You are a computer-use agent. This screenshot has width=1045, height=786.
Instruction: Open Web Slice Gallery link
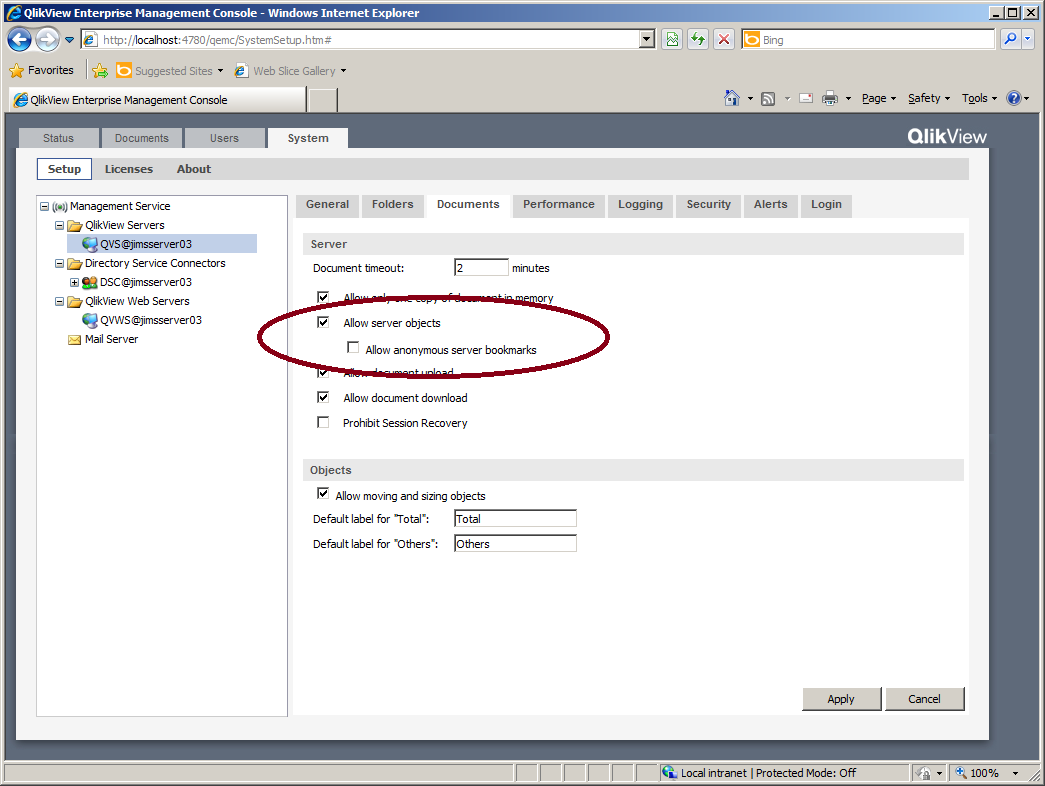(291, 71)
